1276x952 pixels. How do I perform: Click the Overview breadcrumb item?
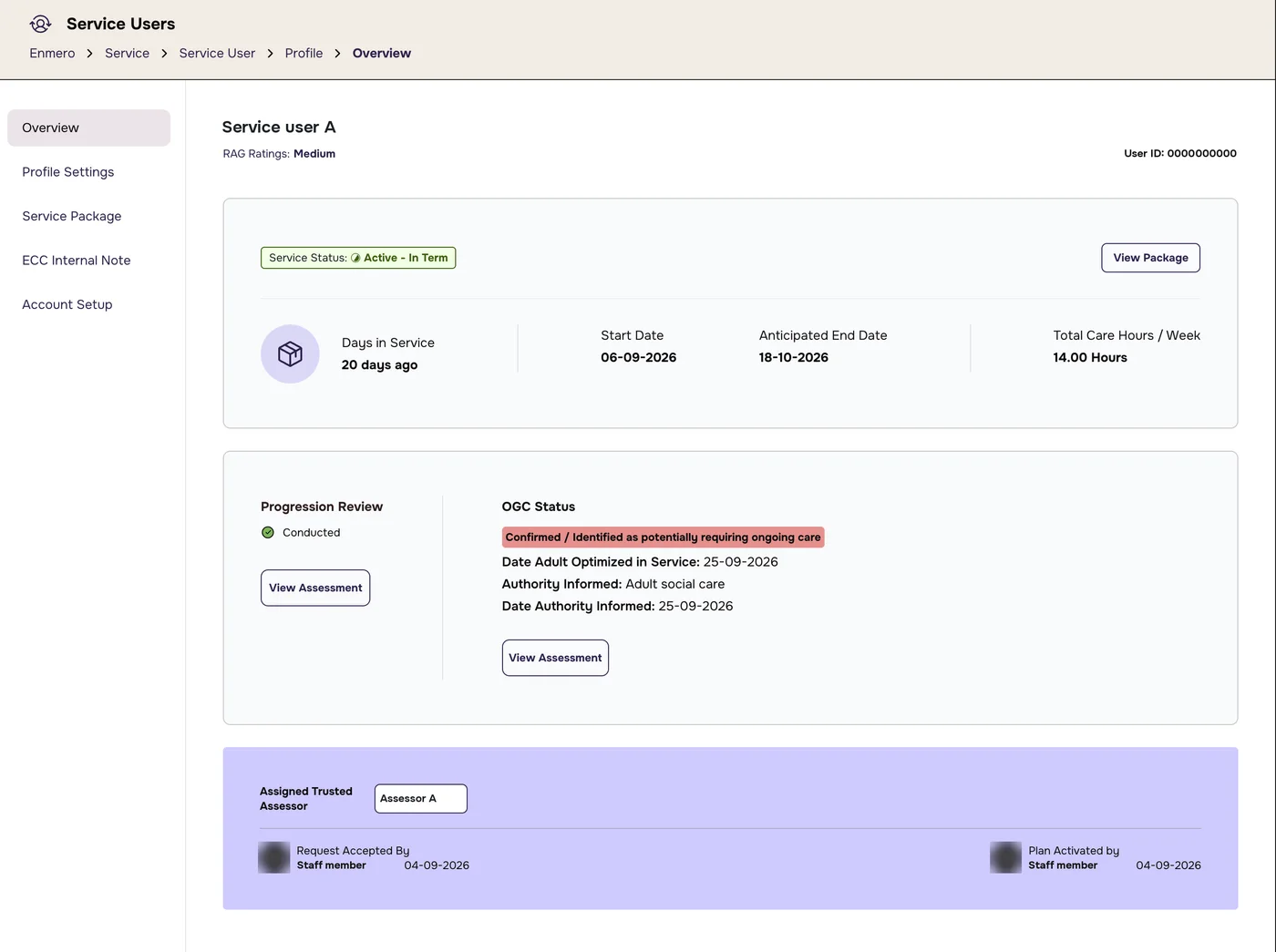pyautogui.click(x=382, y=53)
